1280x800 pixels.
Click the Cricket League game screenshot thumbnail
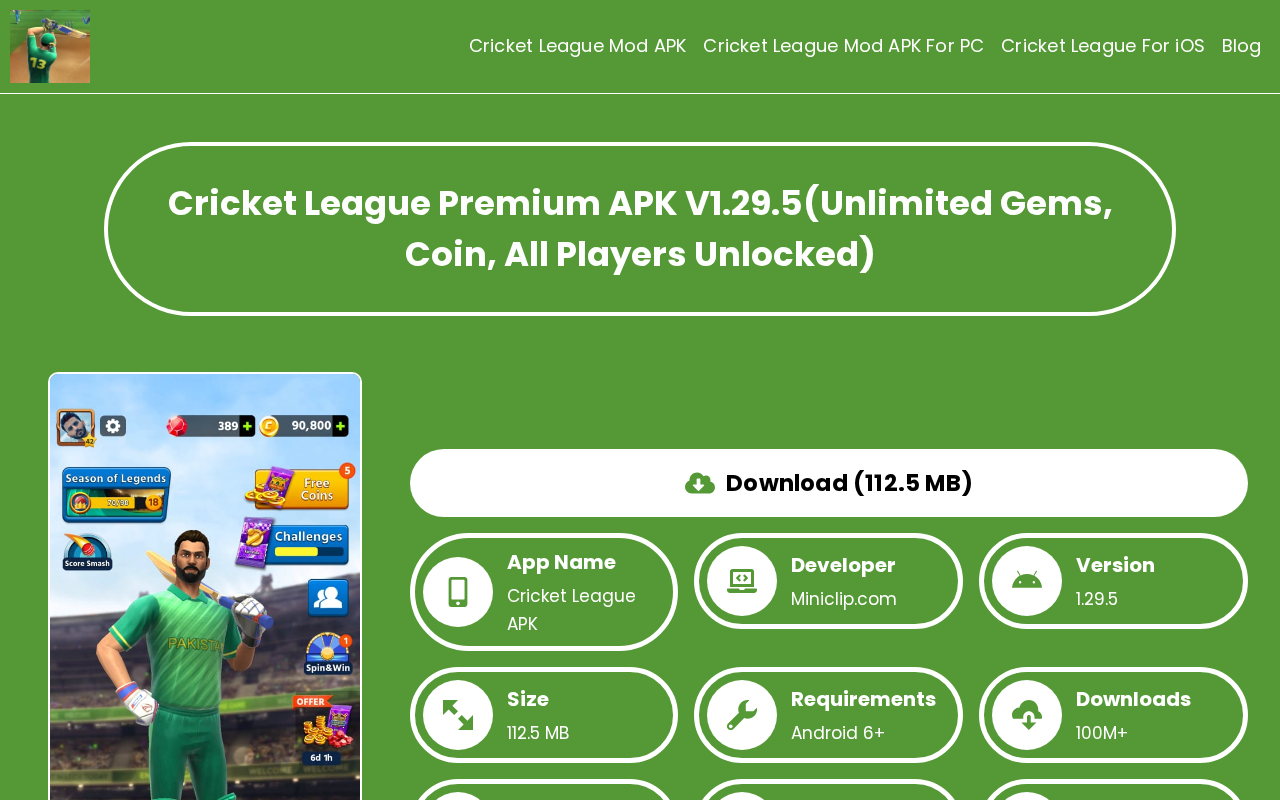pyautogui.click(x=205, y=587)
